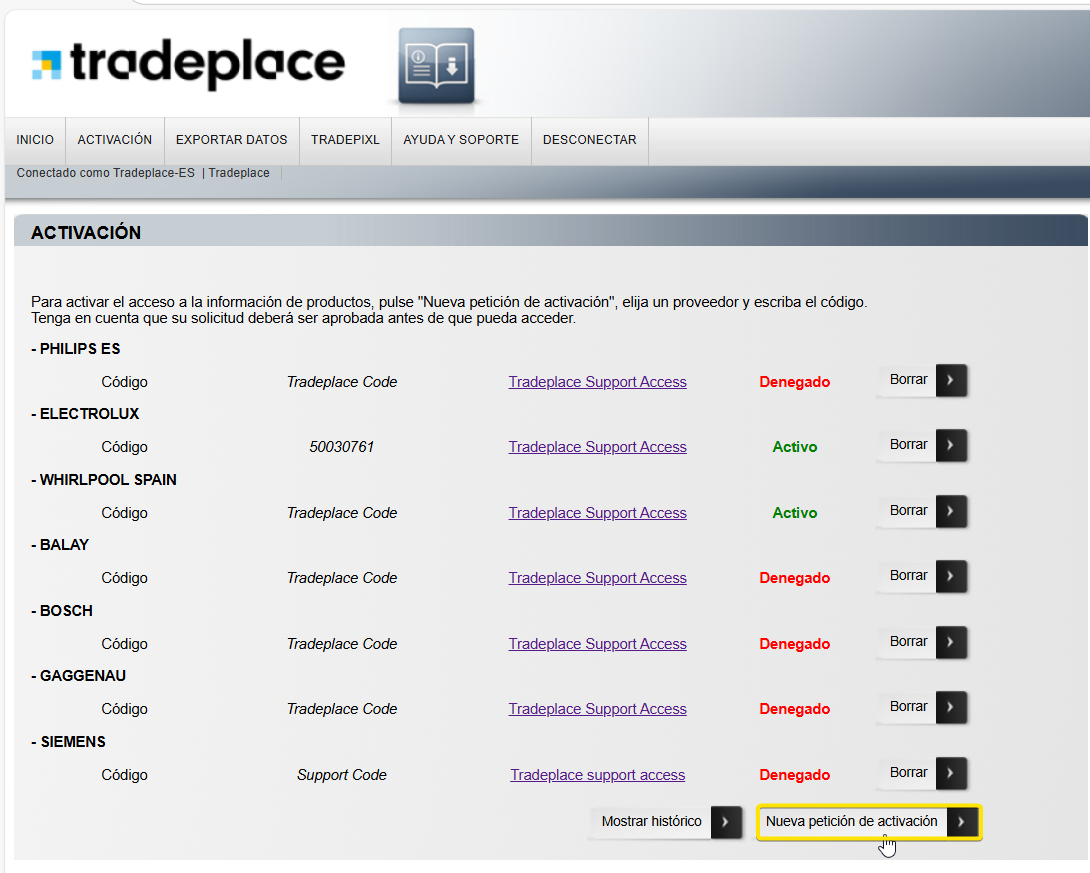
Task: Click arrow icon beside Mostrar histórico
Action: tap(726, 822)
